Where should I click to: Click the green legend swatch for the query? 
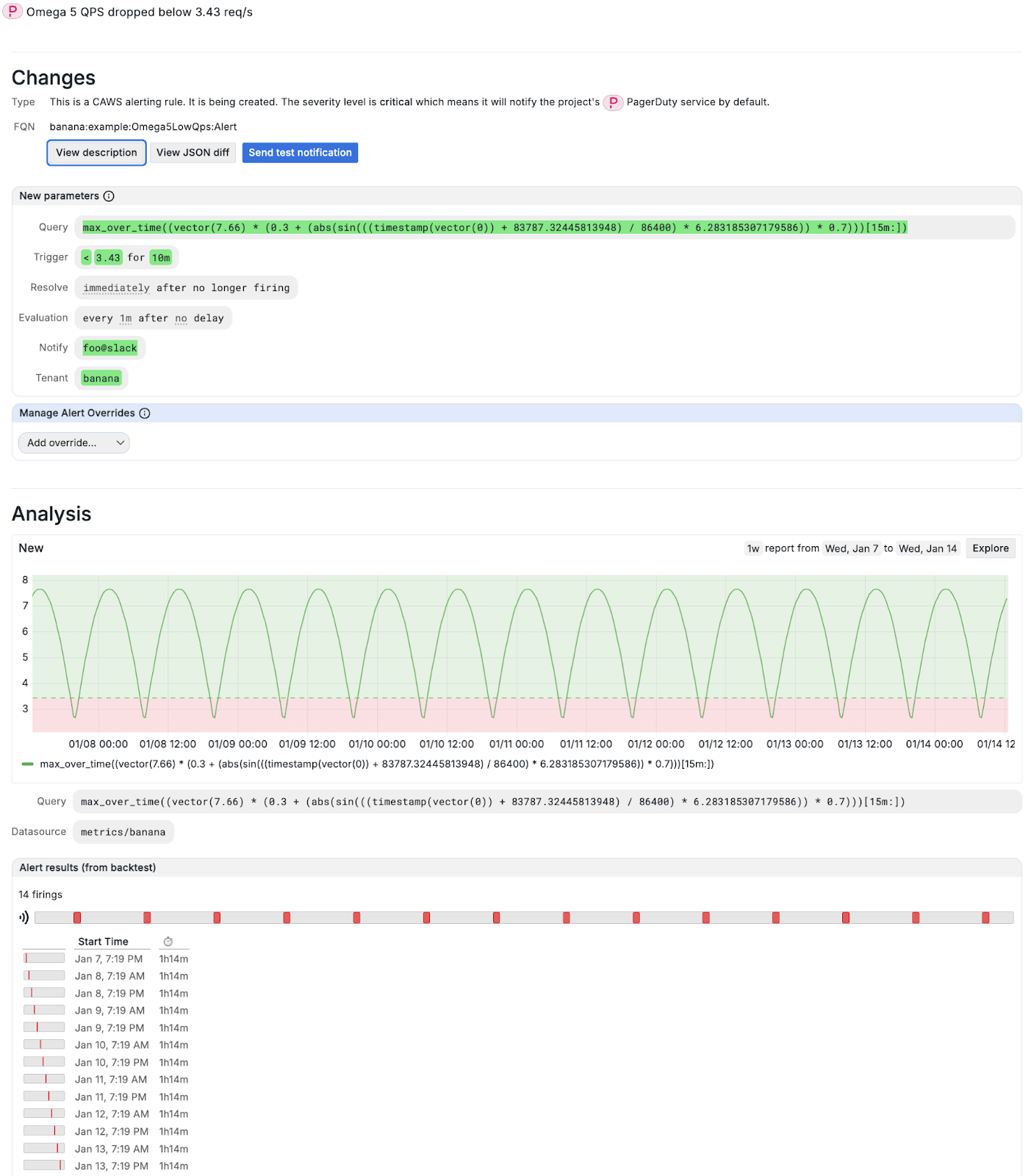[28, 764]
